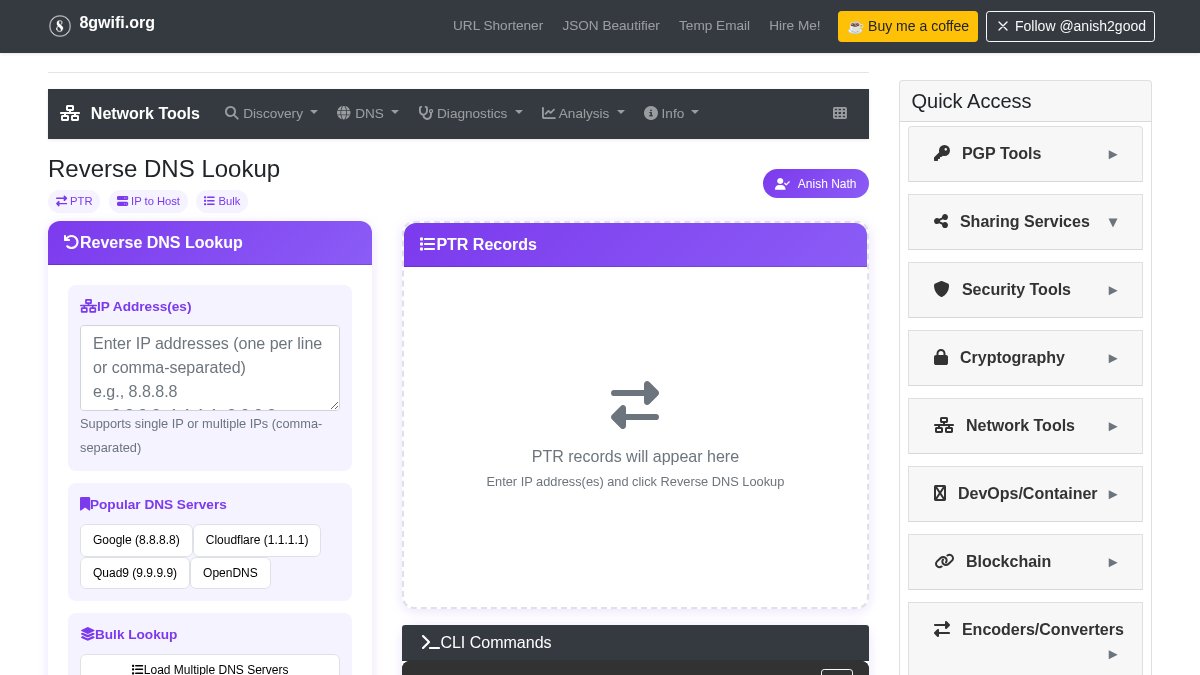
Task: Click the PGP Tools key icon
Action: (941, 153)
